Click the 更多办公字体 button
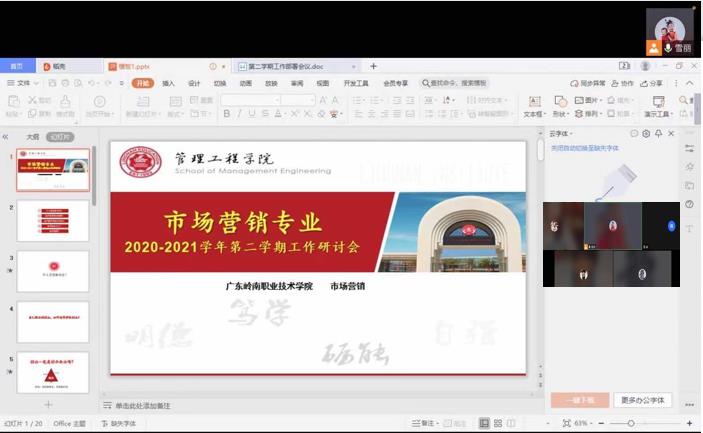Viewport: 703px width, 433px height. (642, 400)
